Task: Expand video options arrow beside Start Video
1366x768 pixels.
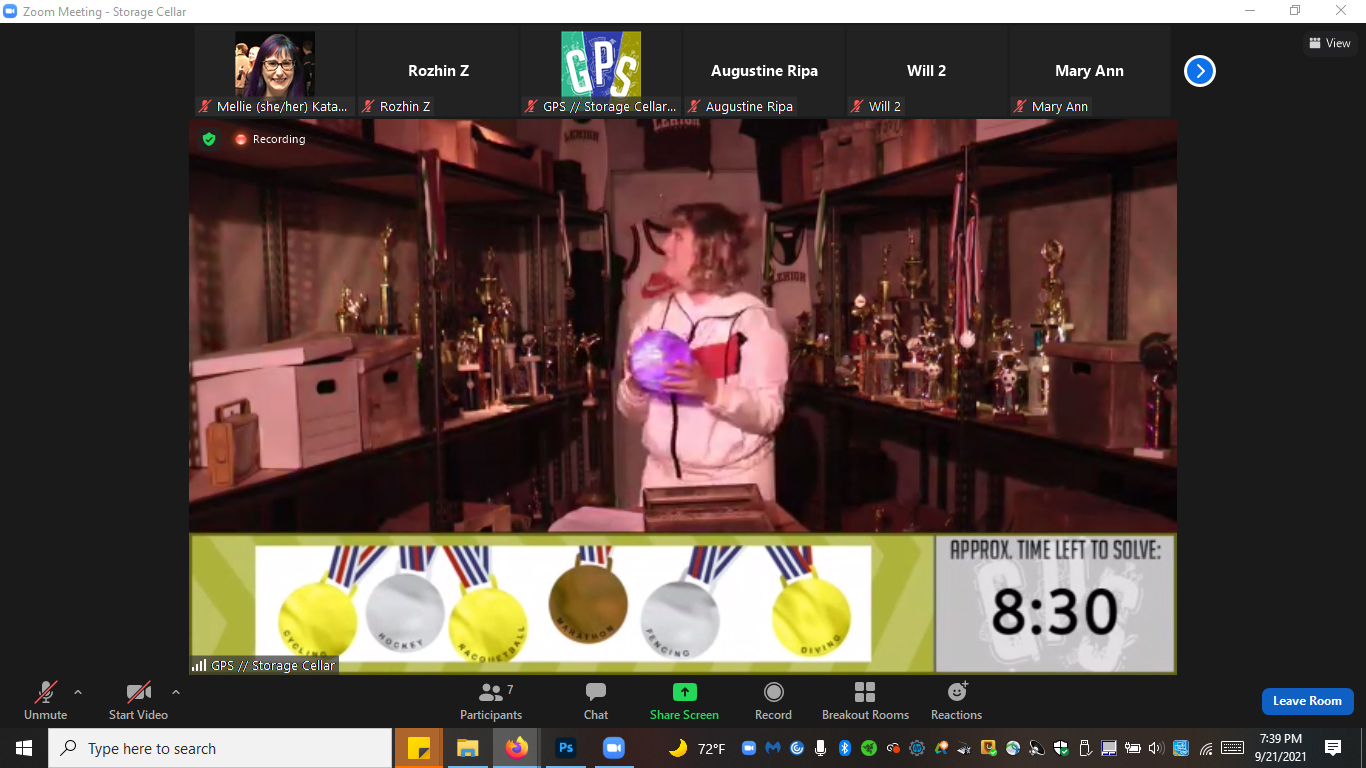Action: [176, 692]
